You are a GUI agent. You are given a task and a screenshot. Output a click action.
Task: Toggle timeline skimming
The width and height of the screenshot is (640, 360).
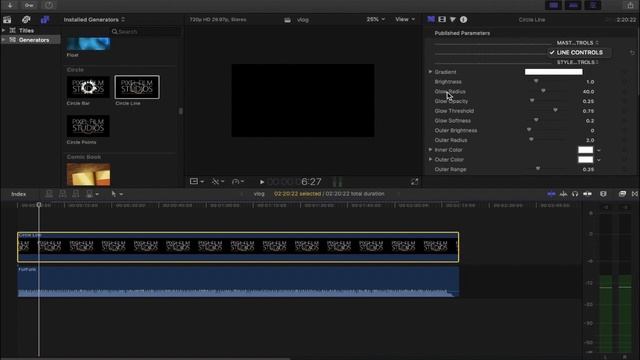click(551, 194)
